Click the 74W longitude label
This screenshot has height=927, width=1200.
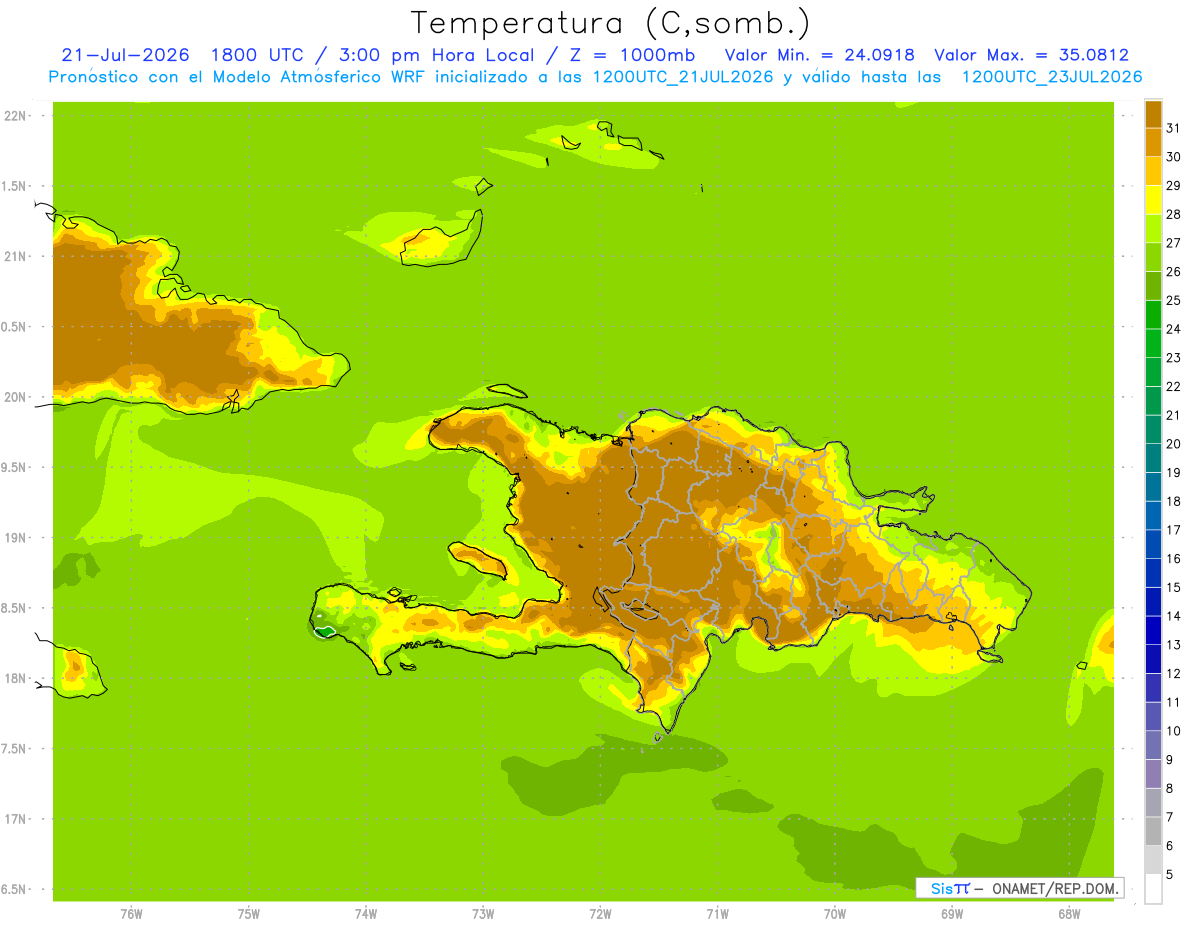(366, 914)
